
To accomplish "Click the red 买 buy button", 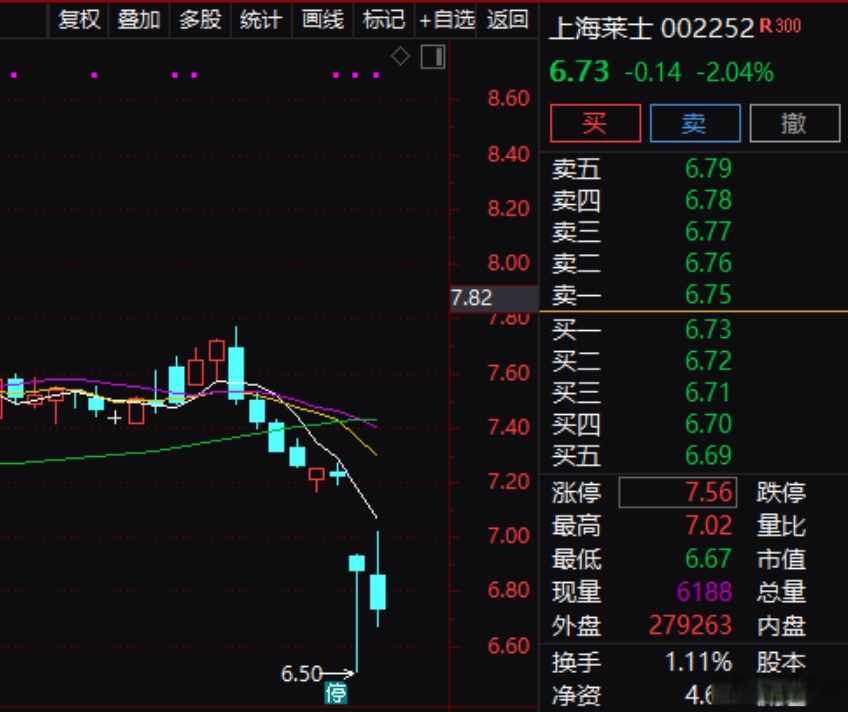I will (595, 123).
